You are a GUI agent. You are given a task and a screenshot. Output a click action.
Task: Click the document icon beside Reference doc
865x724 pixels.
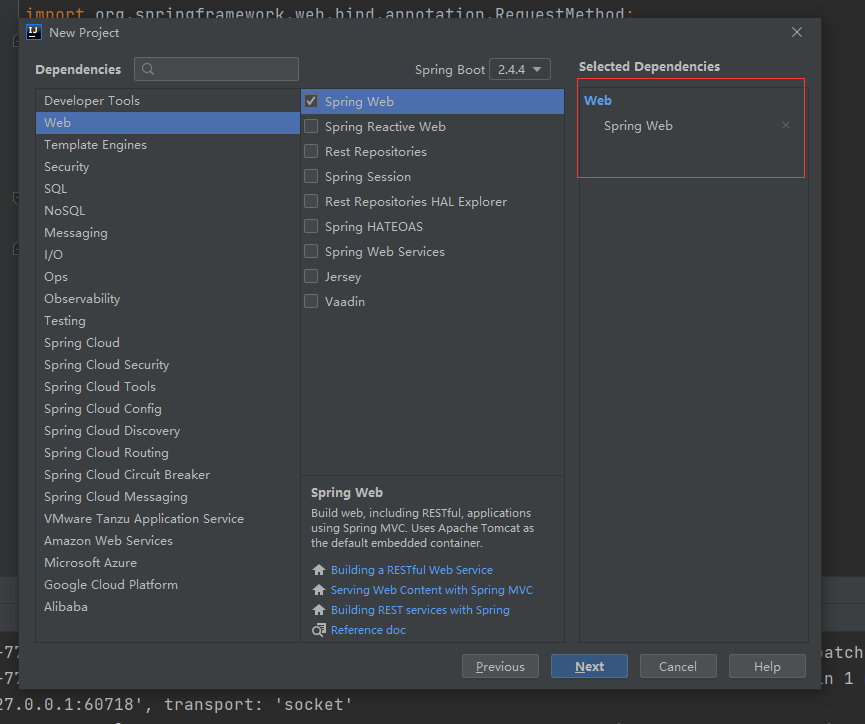click(319, 630)
